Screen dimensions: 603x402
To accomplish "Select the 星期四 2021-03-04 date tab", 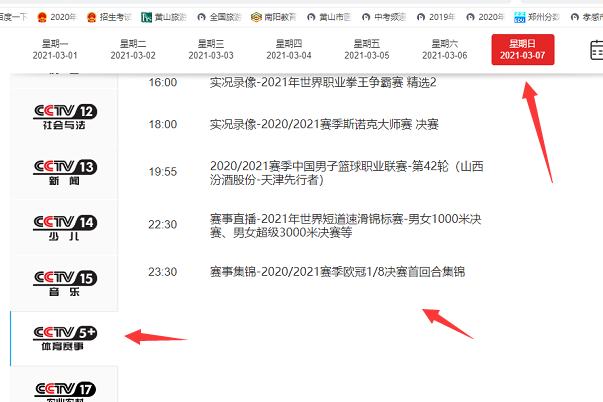I will (x=289, y=50).
